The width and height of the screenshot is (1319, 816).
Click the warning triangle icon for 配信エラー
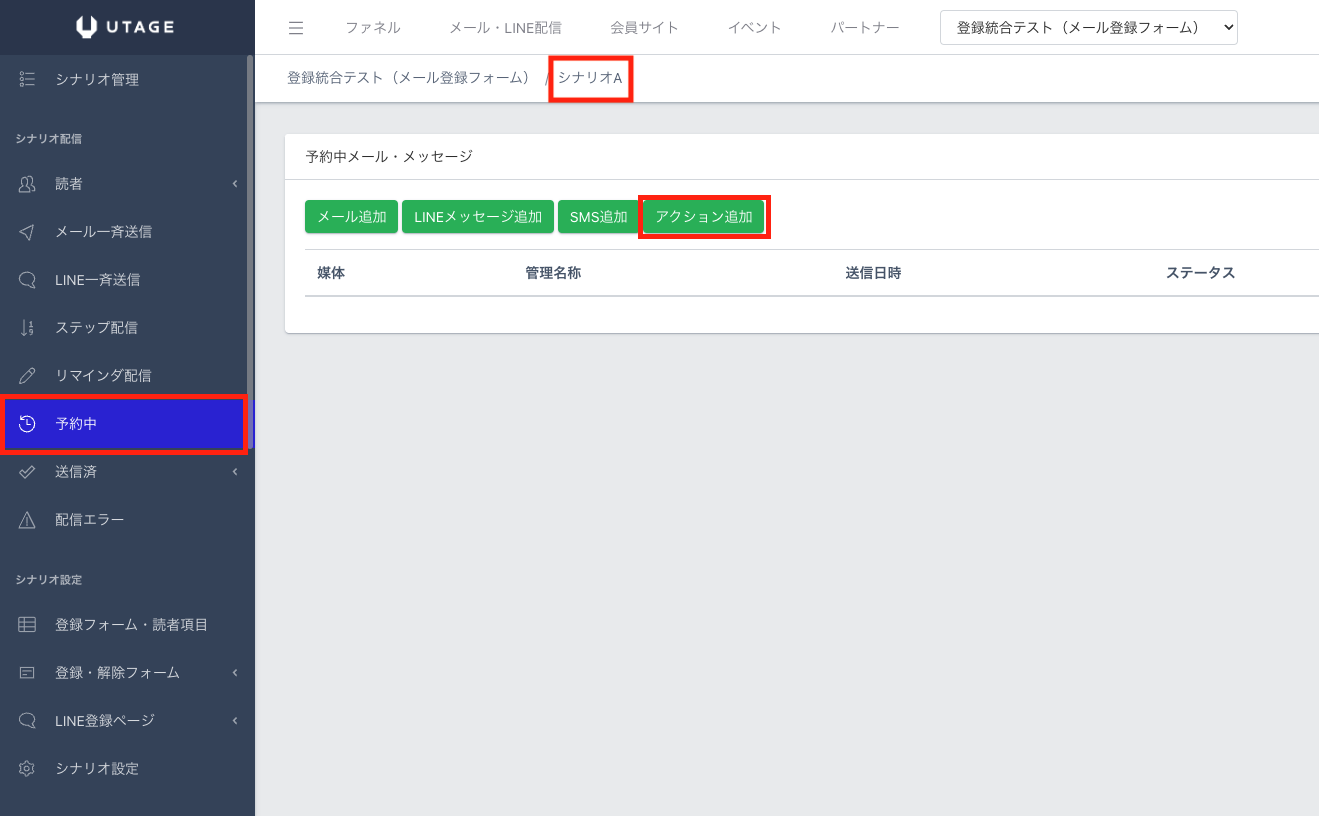pos(27,520)
